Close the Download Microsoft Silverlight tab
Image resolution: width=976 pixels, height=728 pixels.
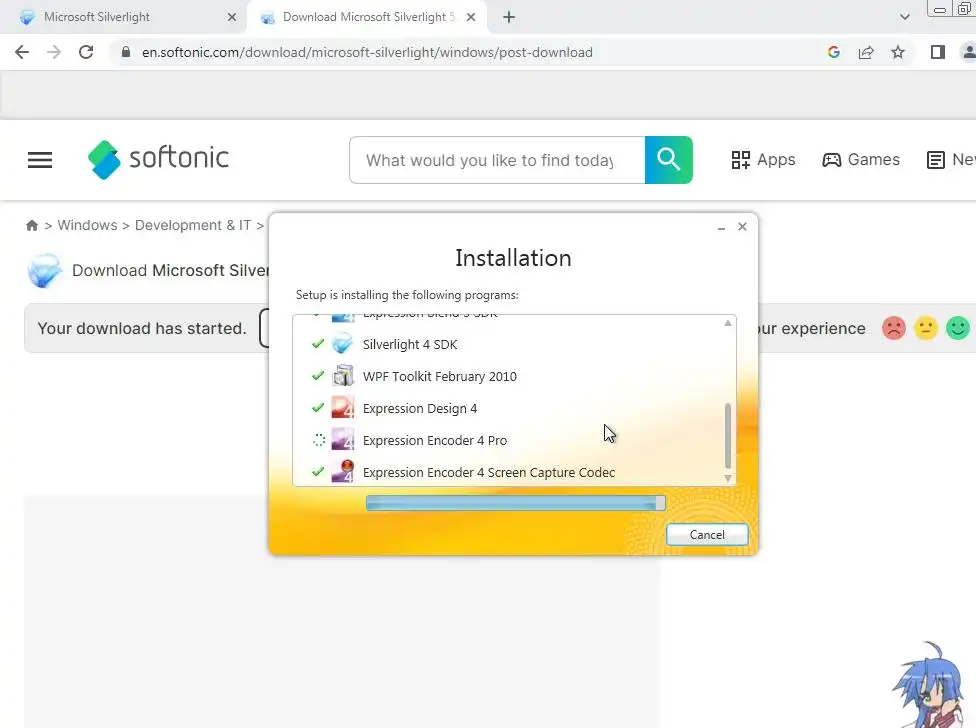pyautogui.click(x=471, y=17)
